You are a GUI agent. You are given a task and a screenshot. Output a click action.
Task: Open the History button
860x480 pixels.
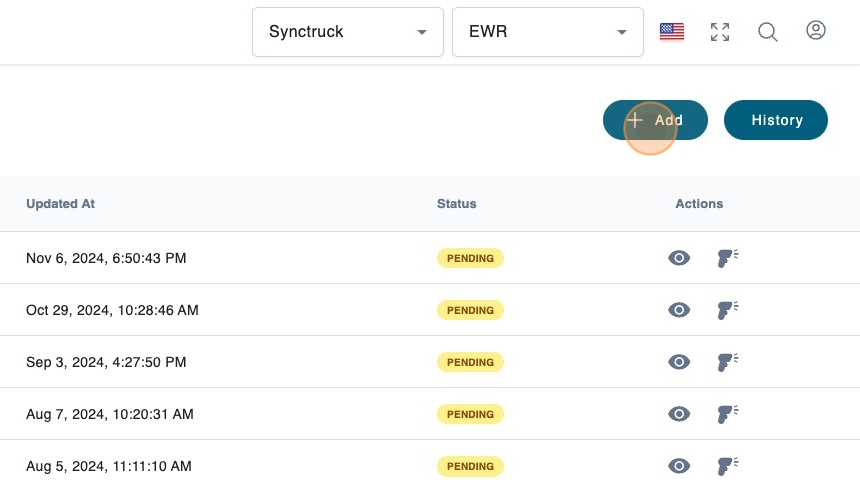(x=776, y=120)
